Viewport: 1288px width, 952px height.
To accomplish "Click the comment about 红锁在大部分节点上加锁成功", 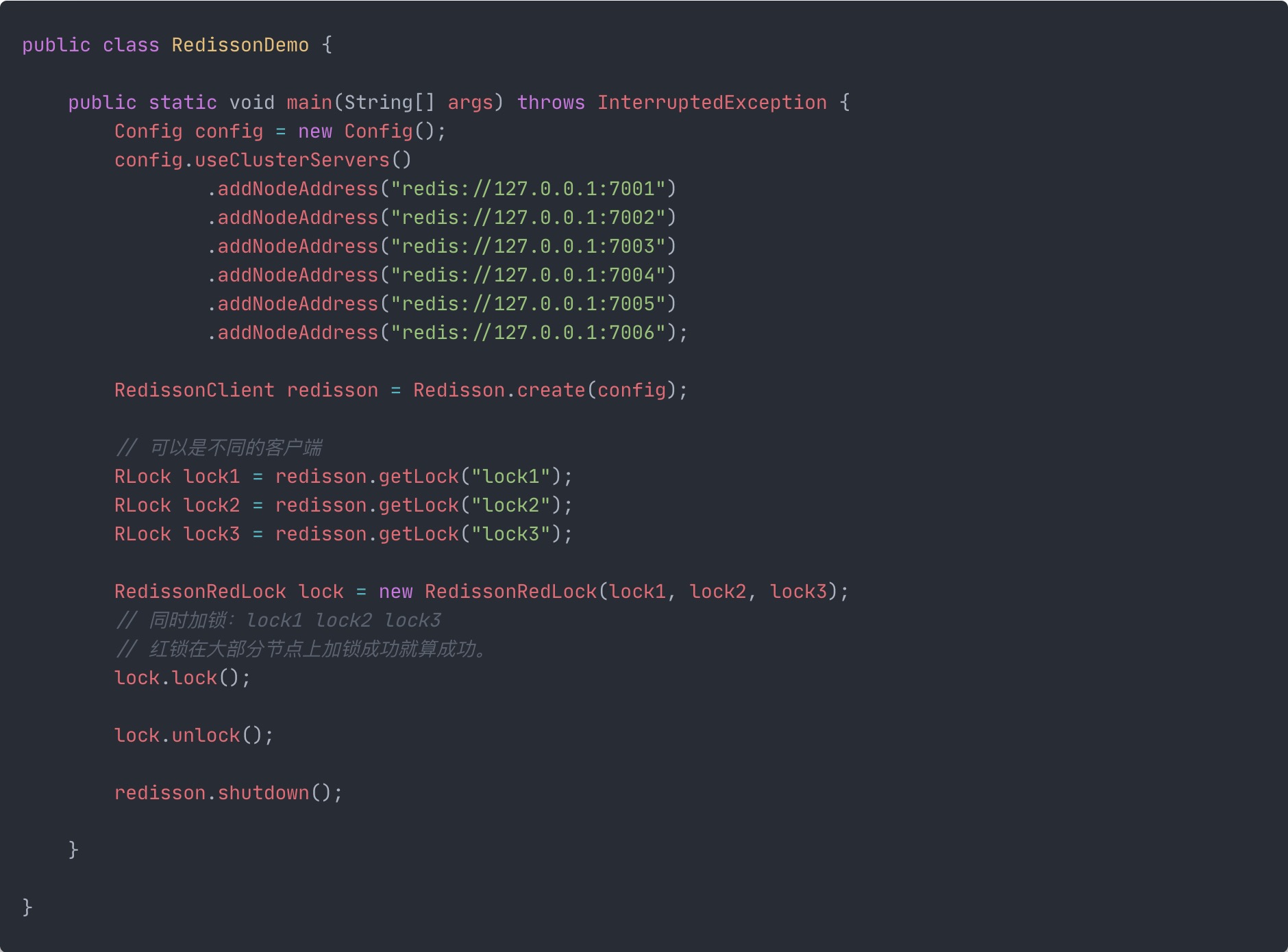I will pyautogui.click(x=301, y=649).
